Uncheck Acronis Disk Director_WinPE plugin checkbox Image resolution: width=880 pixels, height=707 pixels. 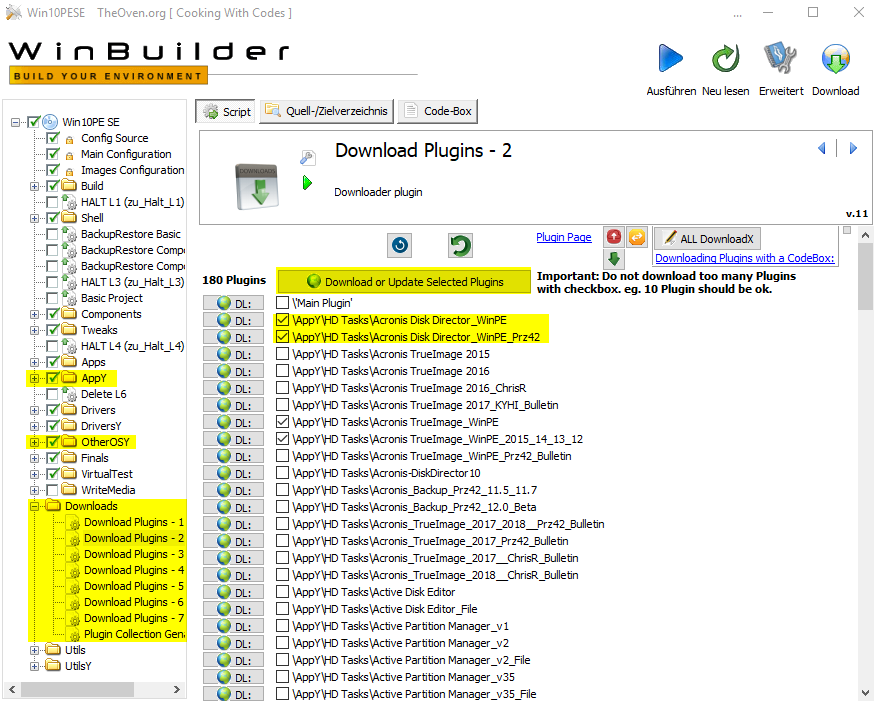(283, 320)
